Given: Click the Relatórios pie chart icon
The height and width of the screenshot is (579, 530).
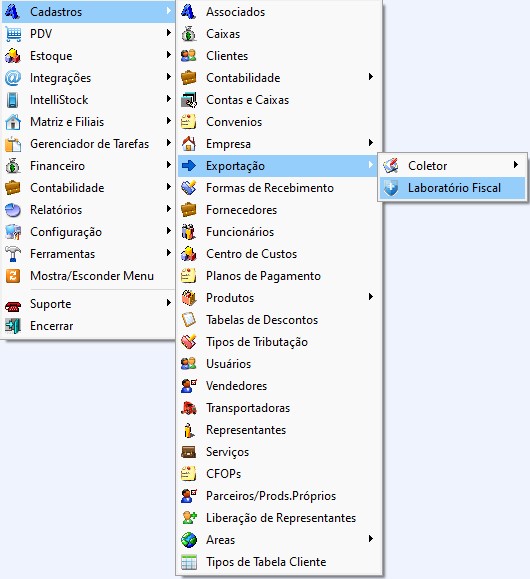Looking at the screenshot, I should 13,210.
